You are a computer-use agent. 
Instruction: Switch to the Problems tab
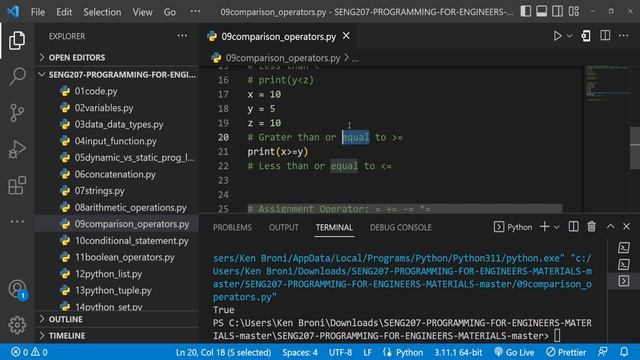(232, 227)
